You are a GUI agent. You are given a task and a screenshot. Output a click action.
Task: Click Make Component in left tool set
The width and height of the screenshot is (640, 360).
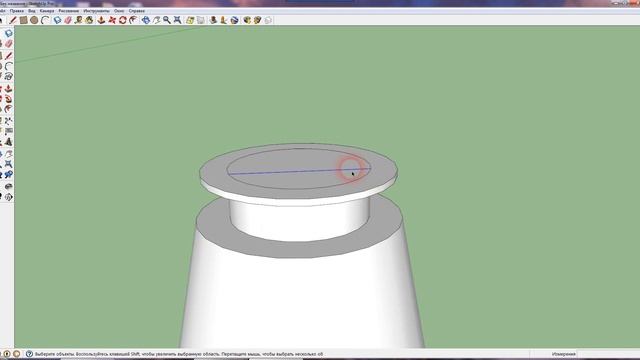(x=9, y=33)
